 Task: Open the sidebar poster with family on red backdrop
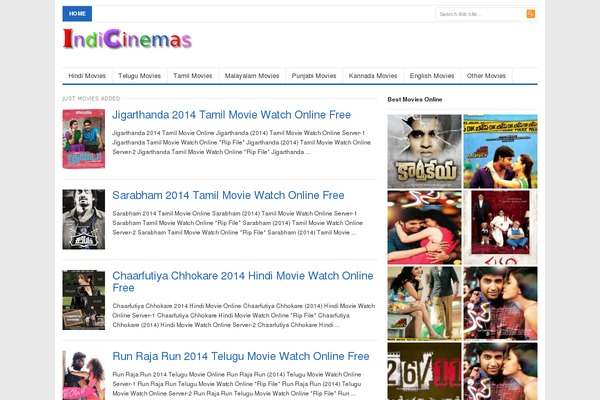click(501, 227)
